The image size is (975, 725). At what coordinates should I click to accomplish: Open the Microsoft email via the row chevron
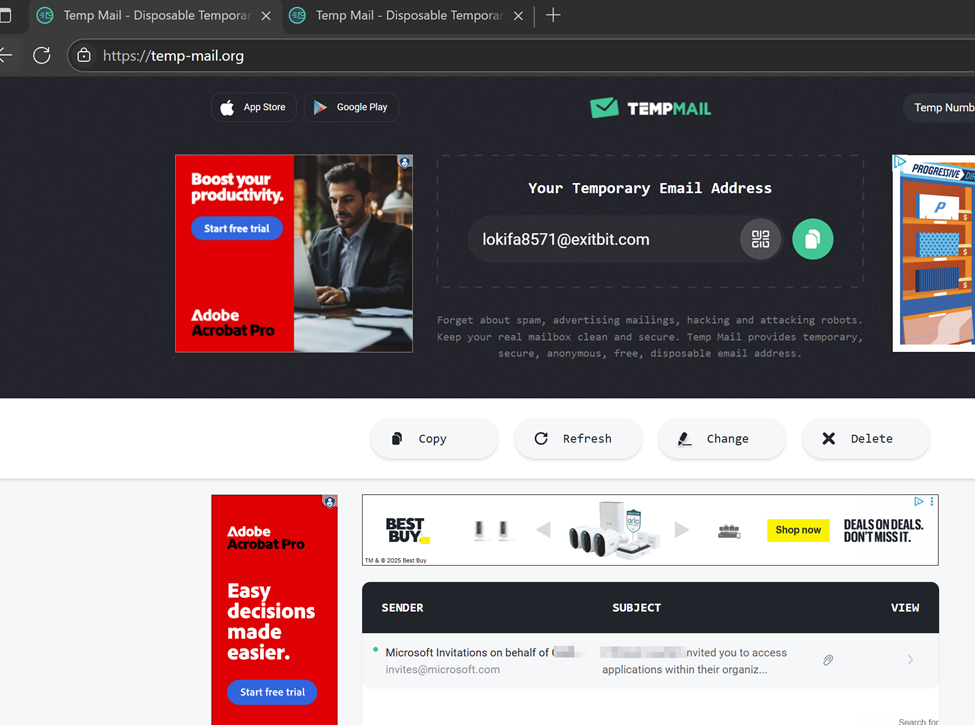910,660
